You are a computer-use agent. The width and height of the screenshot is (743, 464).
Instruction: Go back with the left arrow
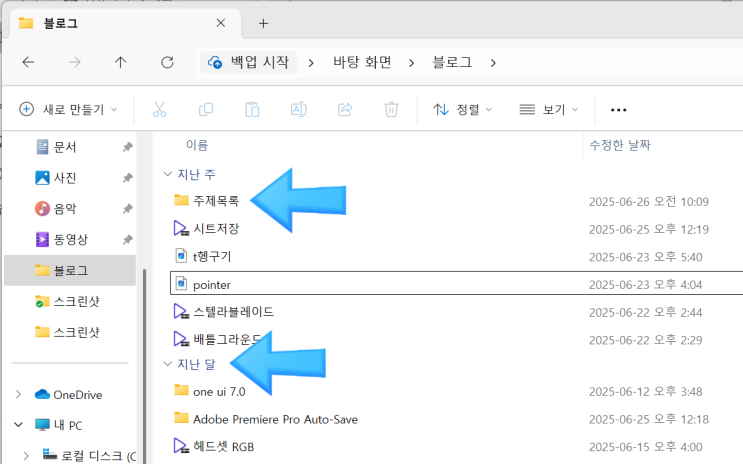tap(28, 62)
